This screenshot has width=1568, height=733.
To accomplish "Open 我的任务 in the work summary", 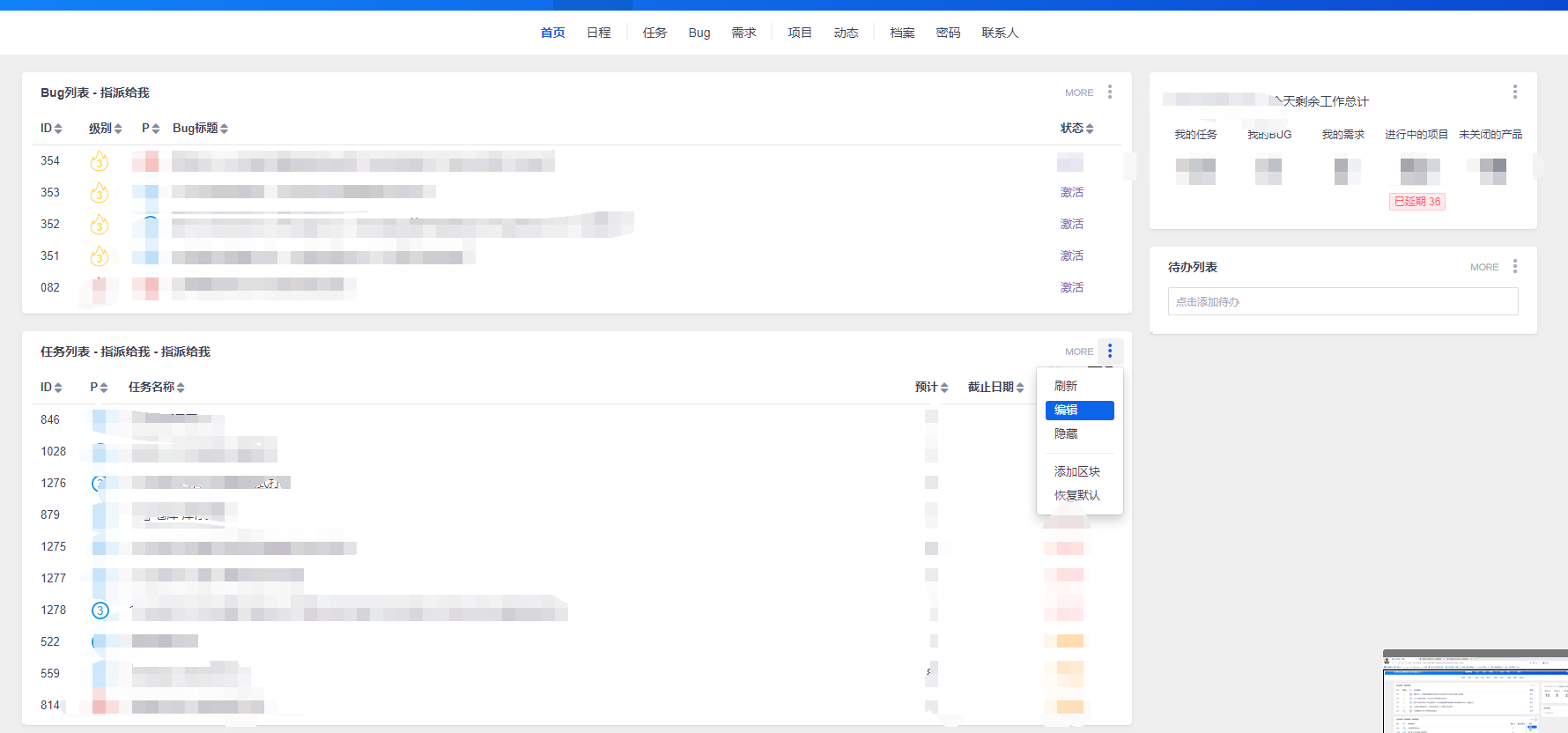I will coord(1195,135).
